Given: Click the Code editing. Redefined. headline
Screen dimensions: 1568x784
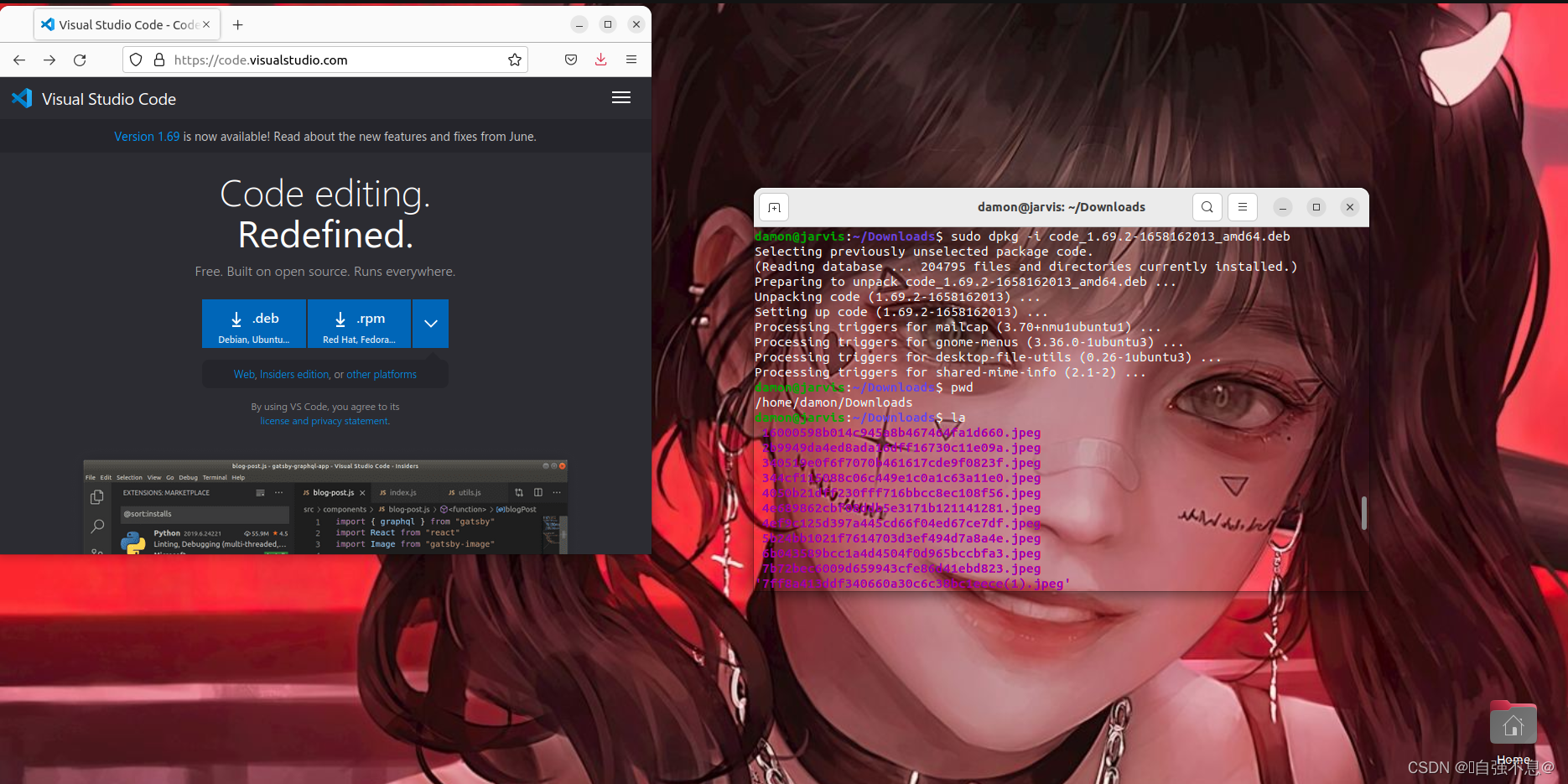Looking at the screenshot, I should pyautogui.click(x=325, y=214).
